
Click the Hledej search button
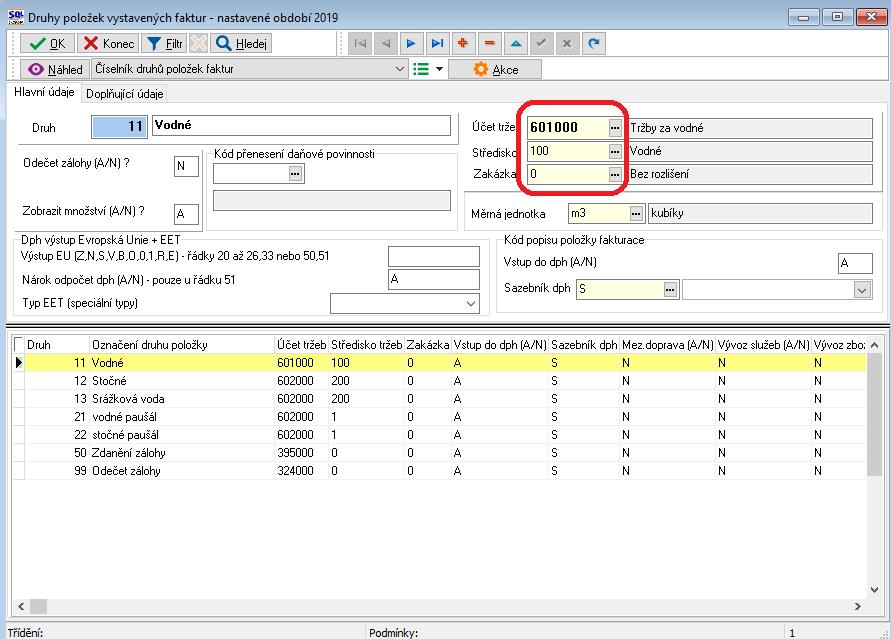[x=241, y=44]
